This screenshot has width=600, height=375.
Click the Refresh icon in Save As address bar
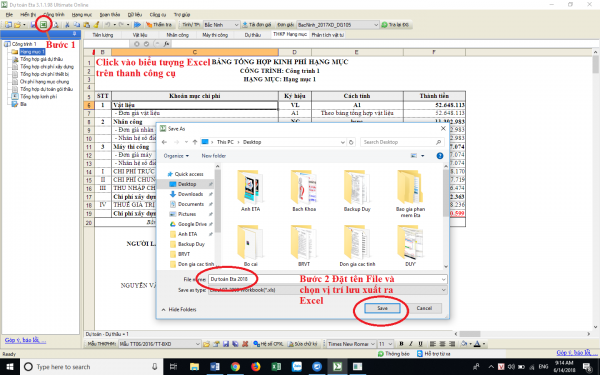point(351,142)
